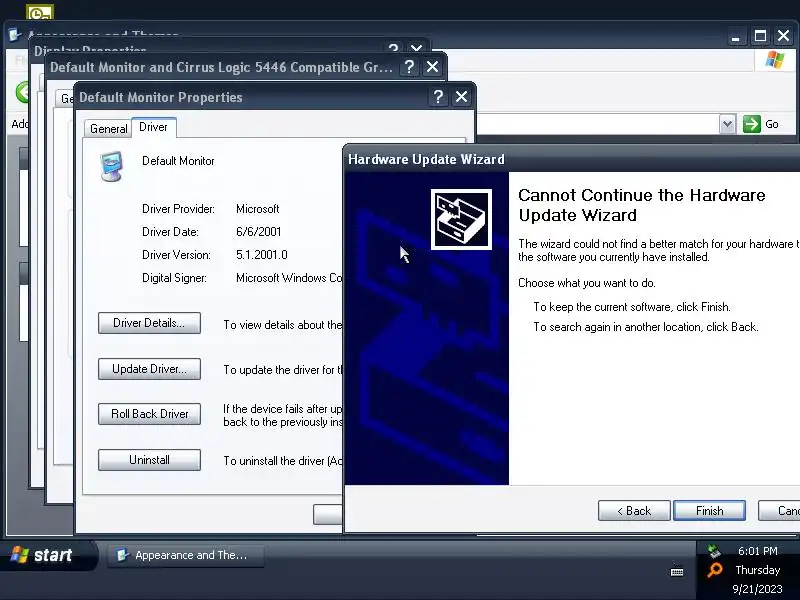Screen dimensions: 800x600
Task: Click the Windows flag logo icon
Action: [x=775, y=60]
